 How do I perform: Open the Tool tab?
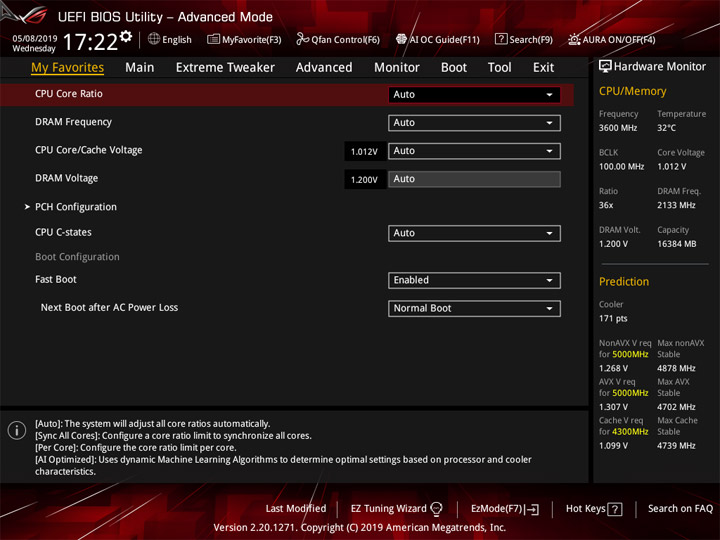pyautogui.click(x=500, y=68)
